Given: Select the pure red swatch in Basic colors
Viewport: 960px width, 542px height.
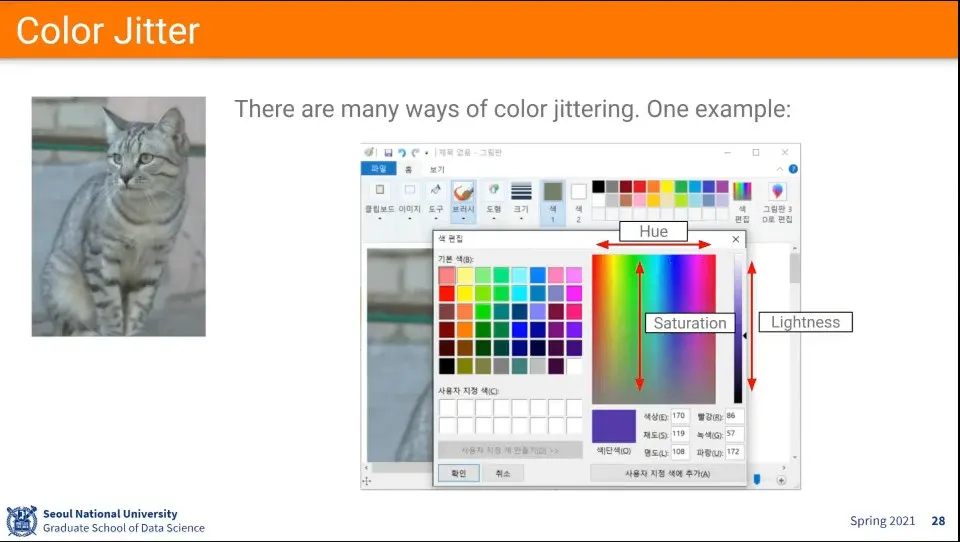Looking at the screenshot, I should point(447,293).
